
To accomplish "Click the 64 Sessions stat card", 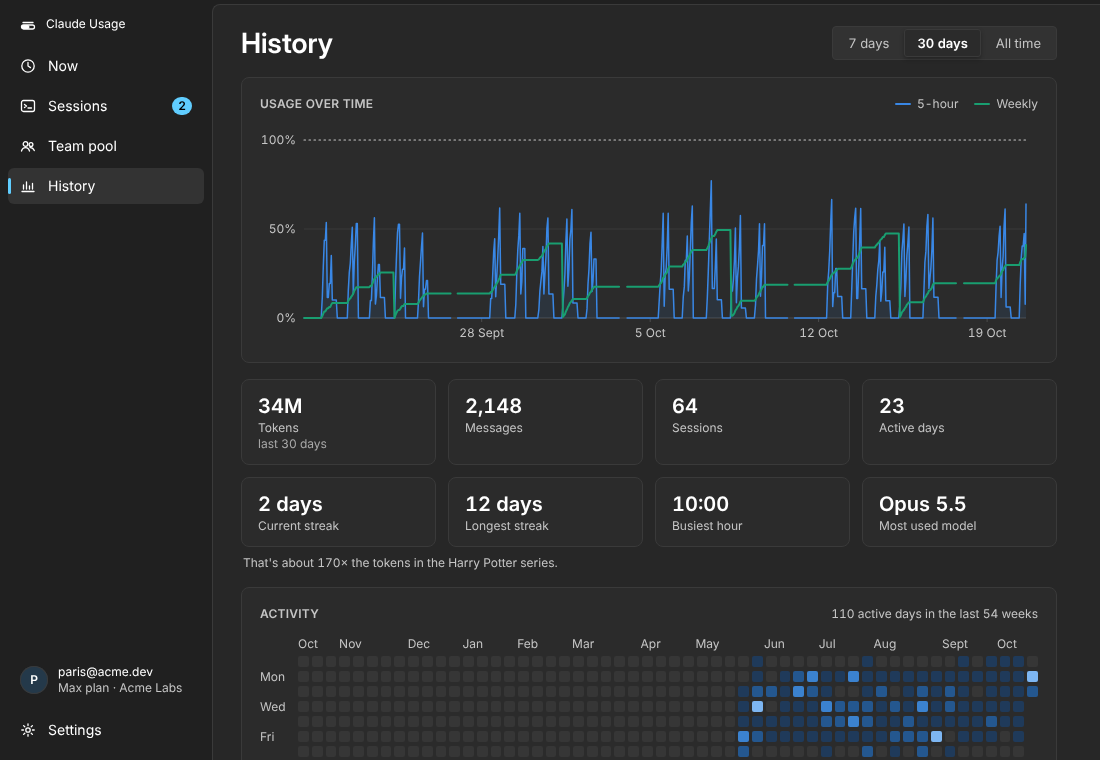I will click(x=752, y=422).
